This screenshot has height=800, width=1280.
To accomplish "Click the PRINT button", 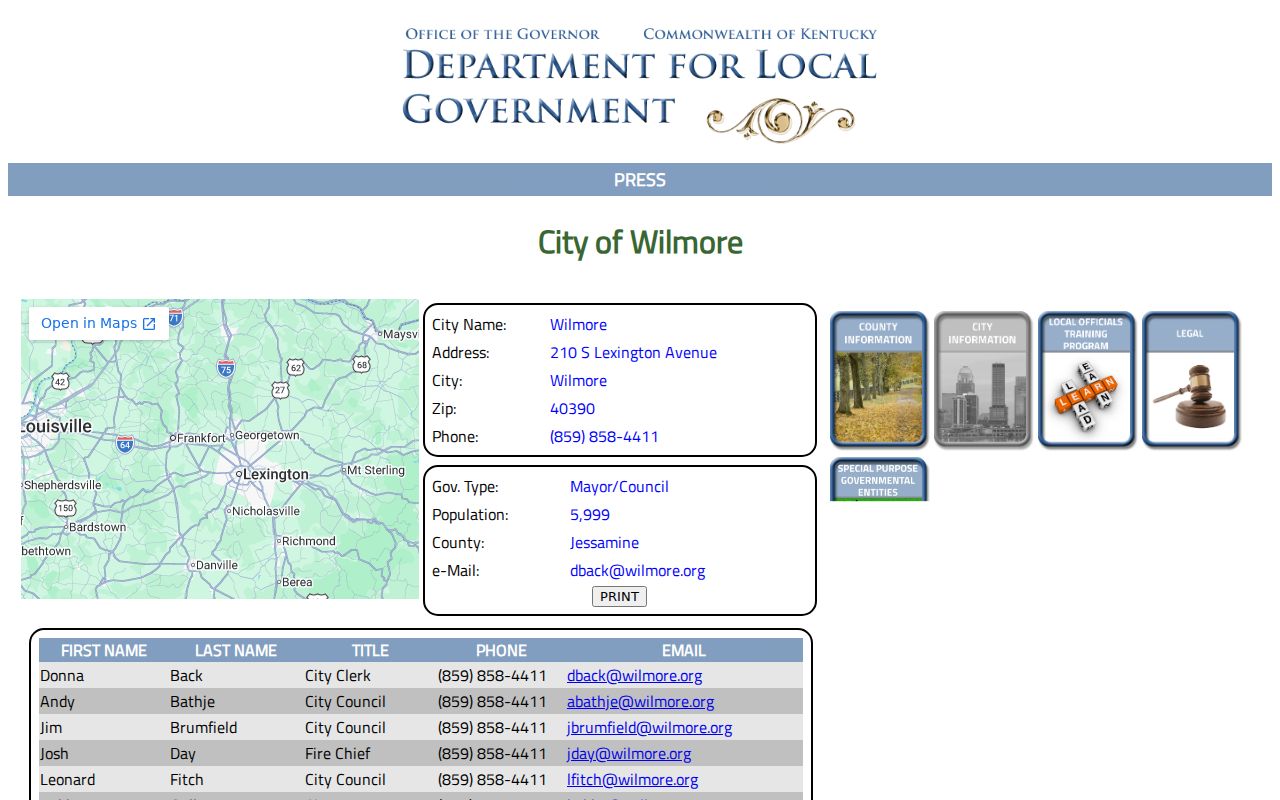I will click(x=619, y=597).
